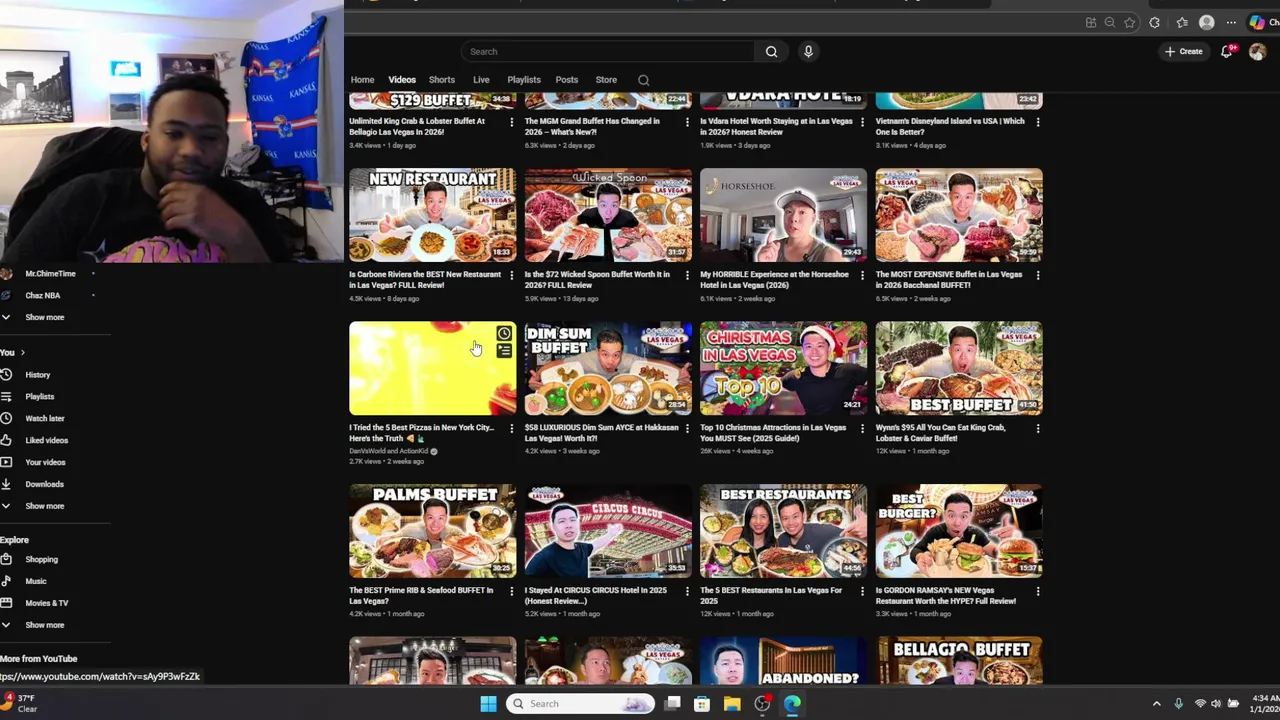Click the Windows taskbar search box

580,704
